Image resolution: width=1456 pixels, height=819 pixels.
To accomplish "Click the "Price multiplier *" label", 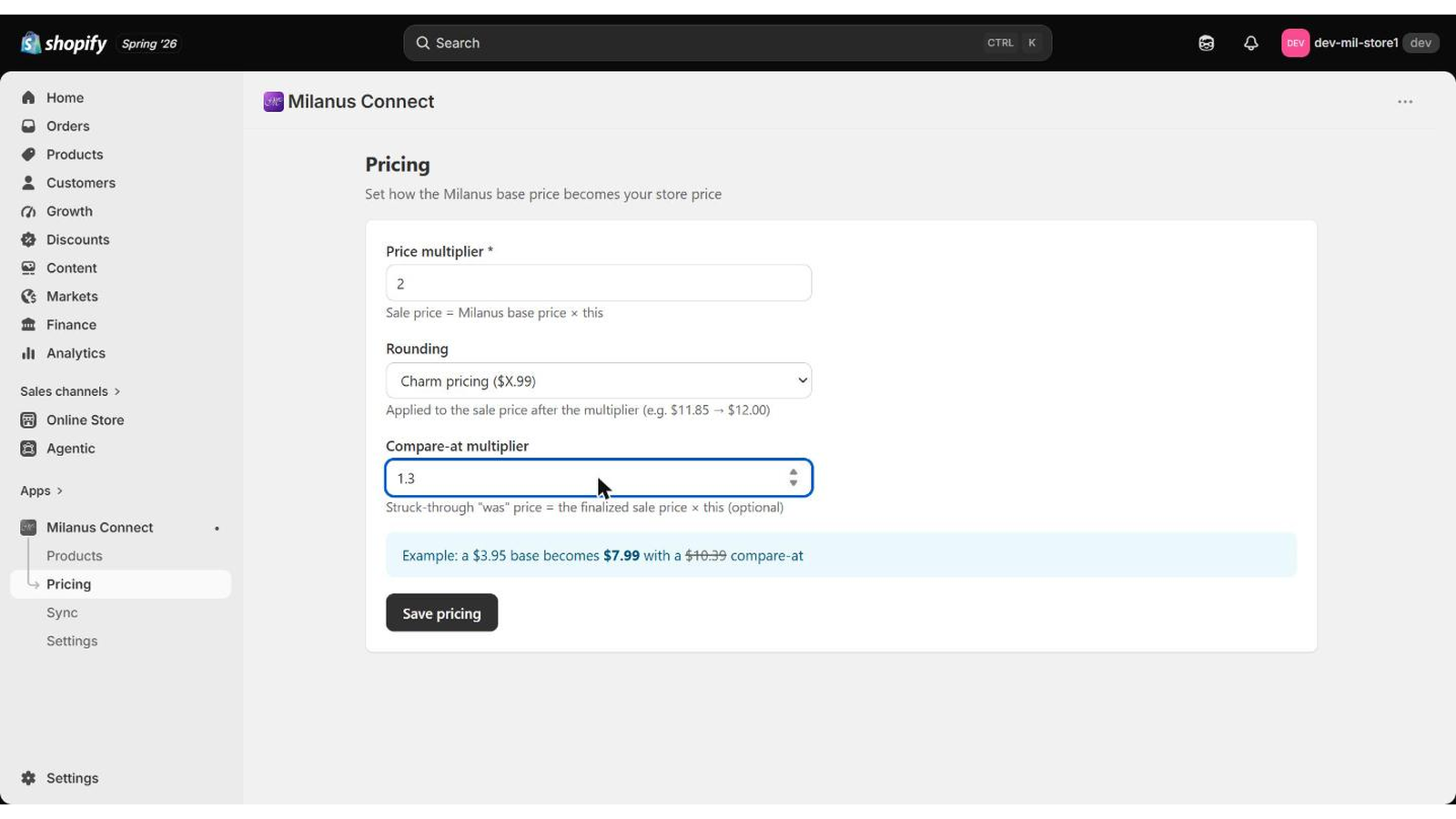I will [440, 251].
